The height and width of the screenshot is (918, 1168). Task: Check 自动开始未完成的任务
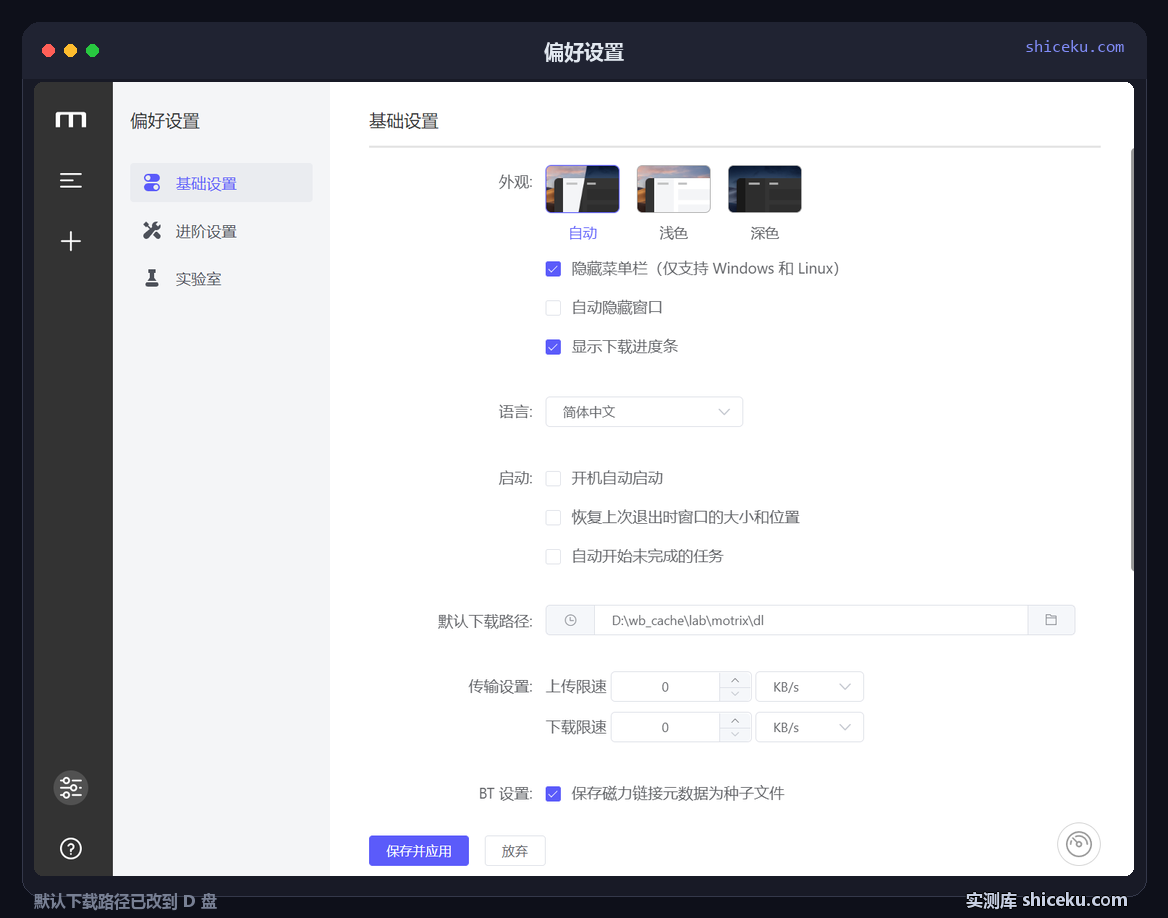(x=553, y=557)
